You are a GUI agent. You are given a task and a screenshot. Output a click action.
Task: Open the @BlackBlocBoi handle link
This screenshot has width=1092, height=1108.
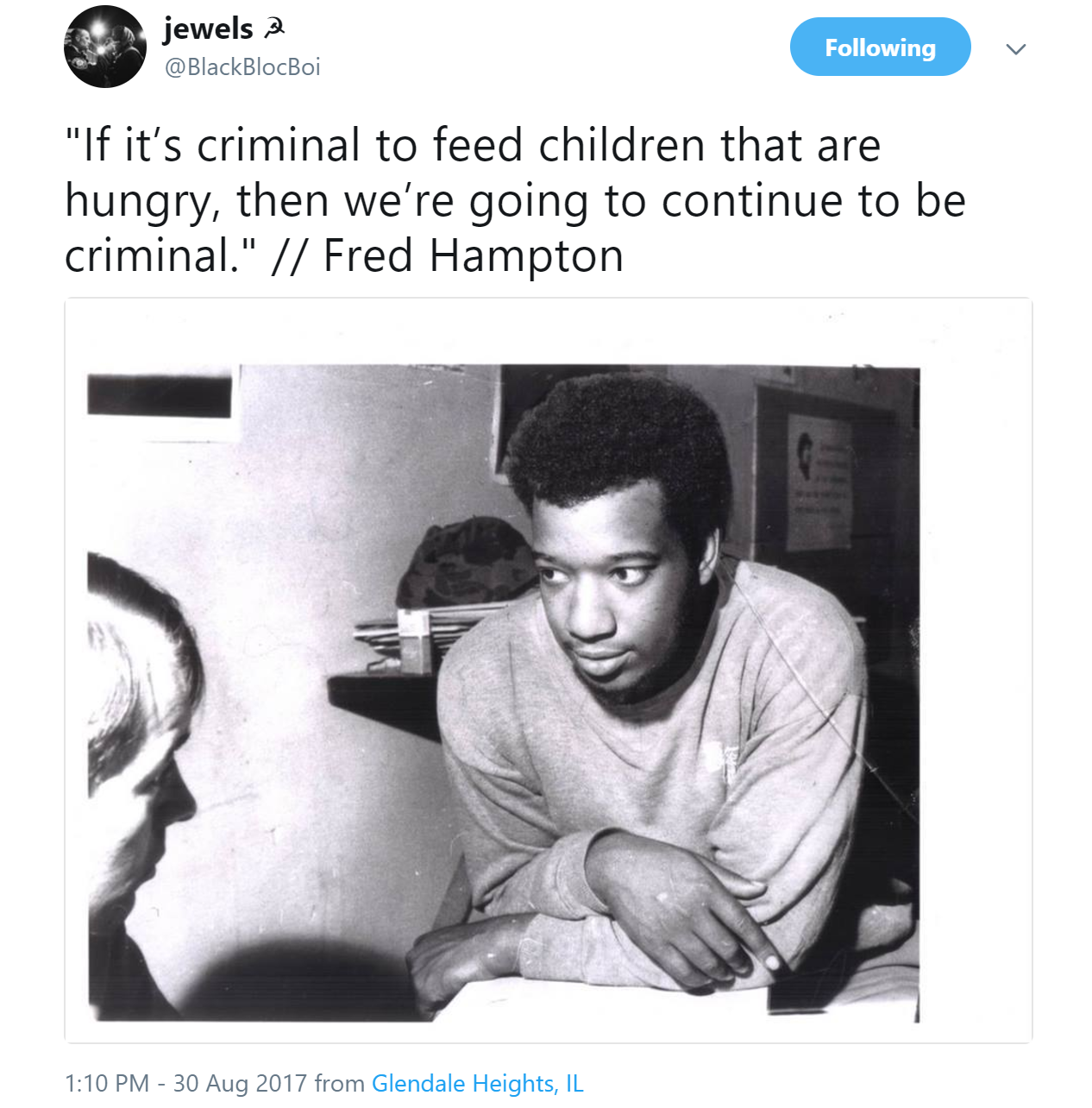[x=242, y=67]
